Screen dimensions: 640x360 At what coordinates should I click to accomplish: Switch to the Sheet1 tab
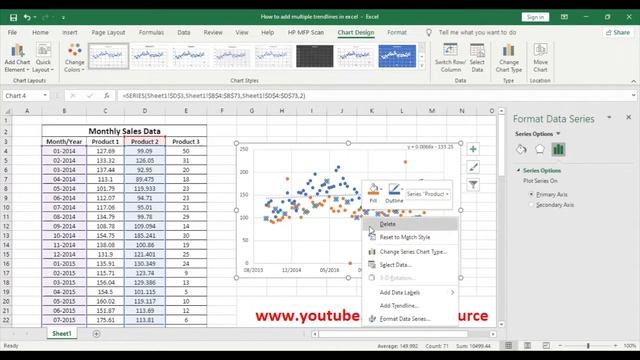[x=62, y=333]
